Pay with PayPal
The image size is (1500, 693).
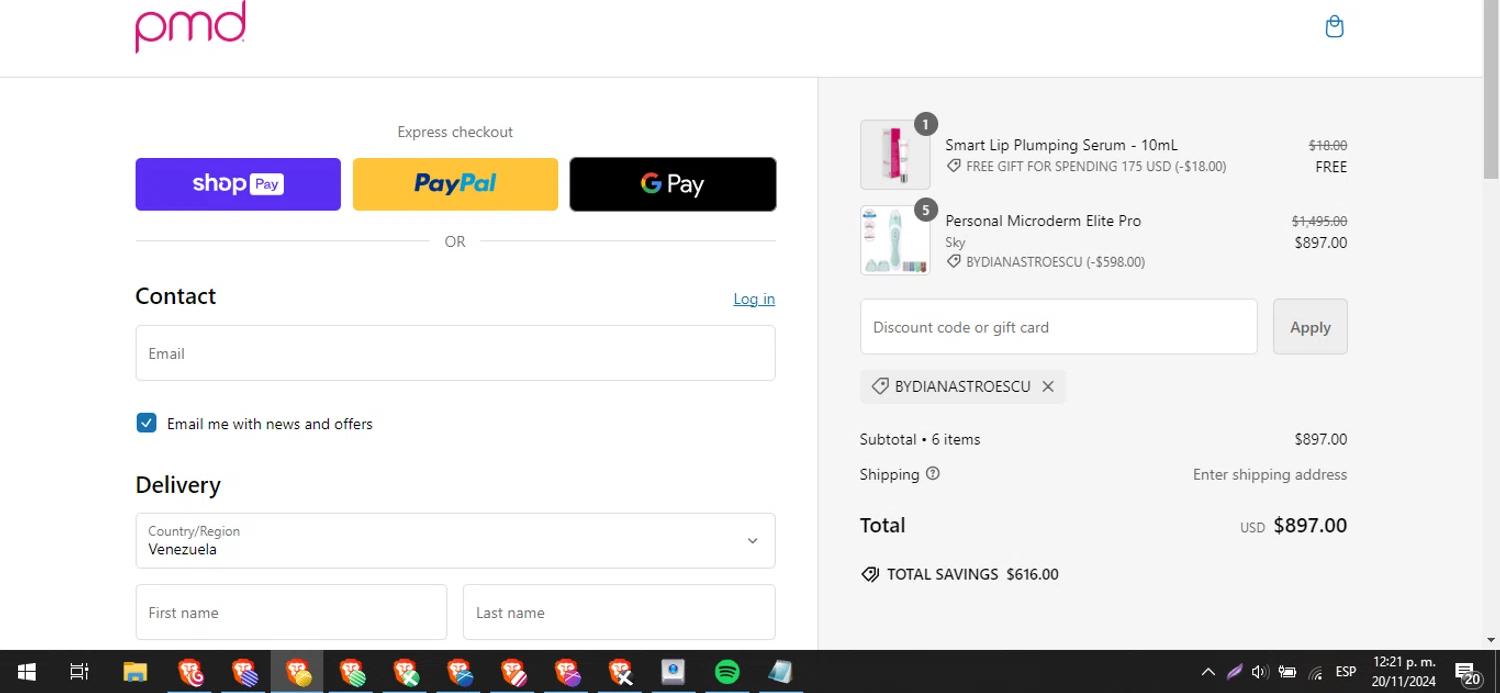[x=455, y=184]
